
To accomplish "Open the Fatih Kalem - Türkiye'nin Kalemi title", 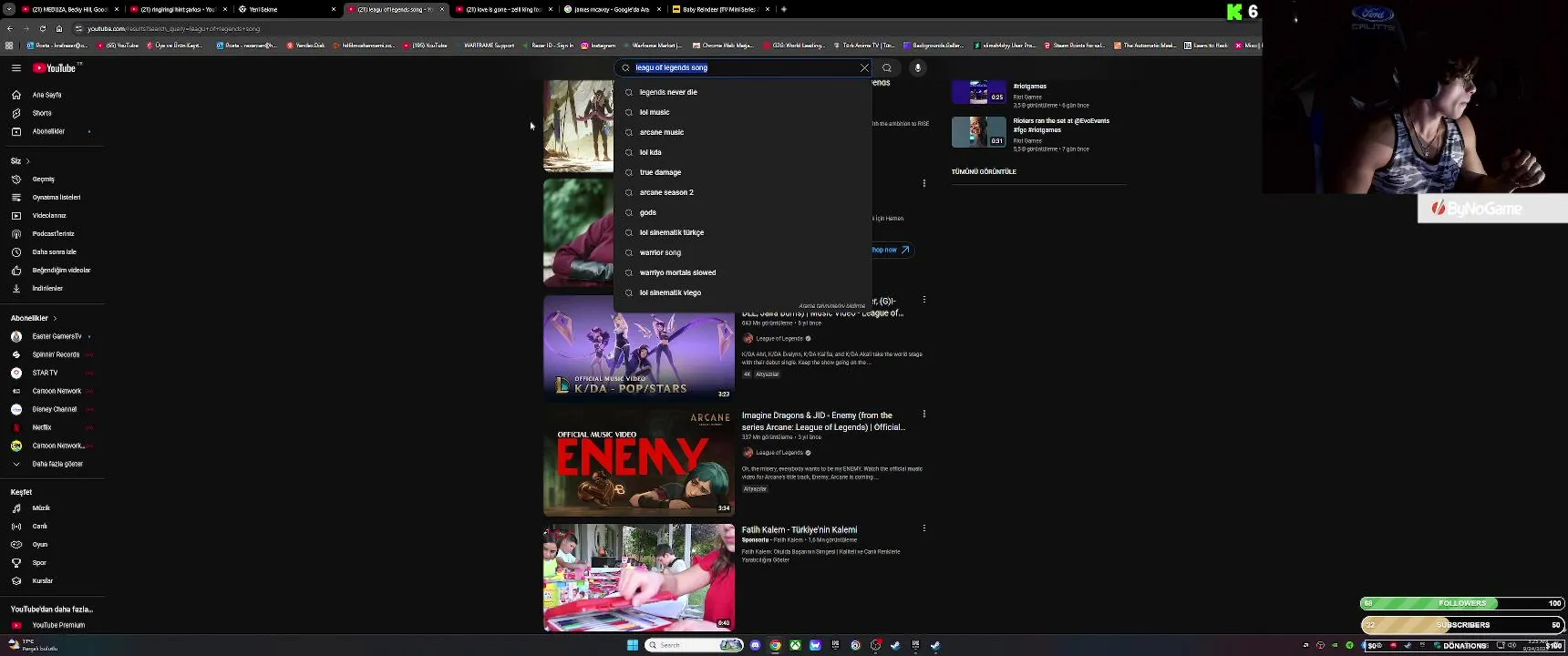I will click(x=799, y=529).
